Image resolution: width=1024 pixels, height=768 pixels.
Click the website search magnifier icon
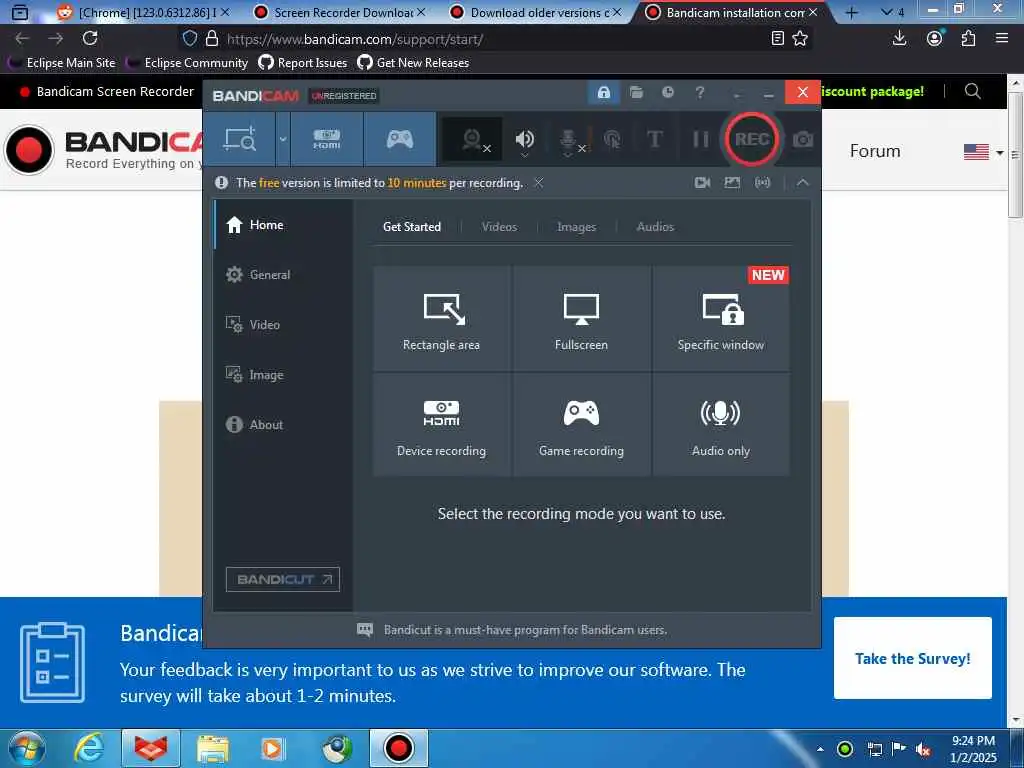click(972, 91)
